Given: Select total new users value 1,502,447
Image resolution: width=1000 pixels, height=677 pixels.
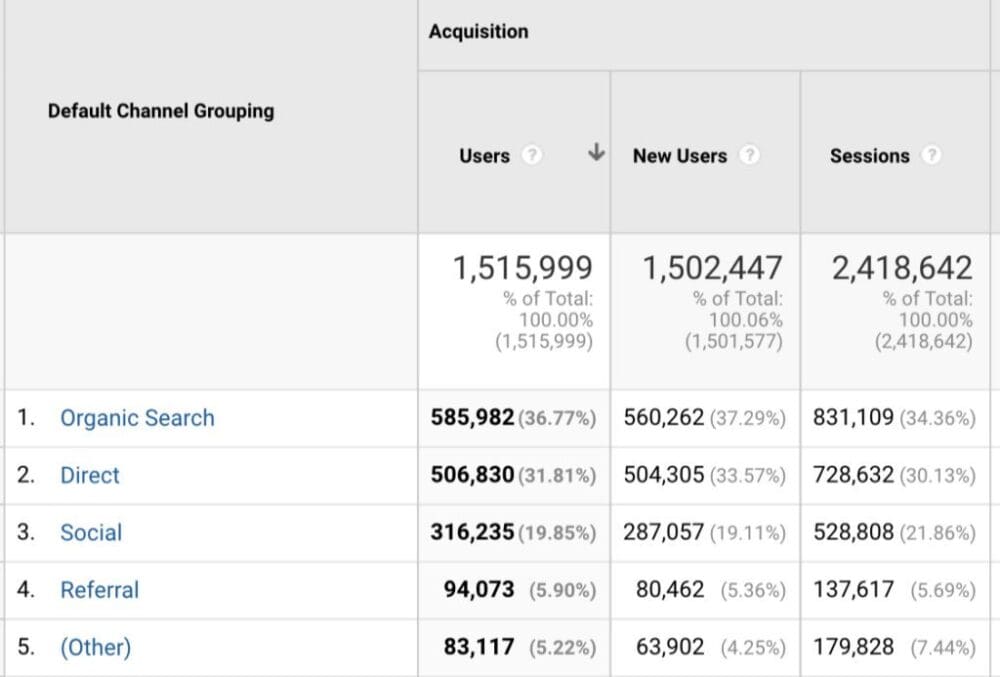Looking at the screenshot, I should click(712, 268).
